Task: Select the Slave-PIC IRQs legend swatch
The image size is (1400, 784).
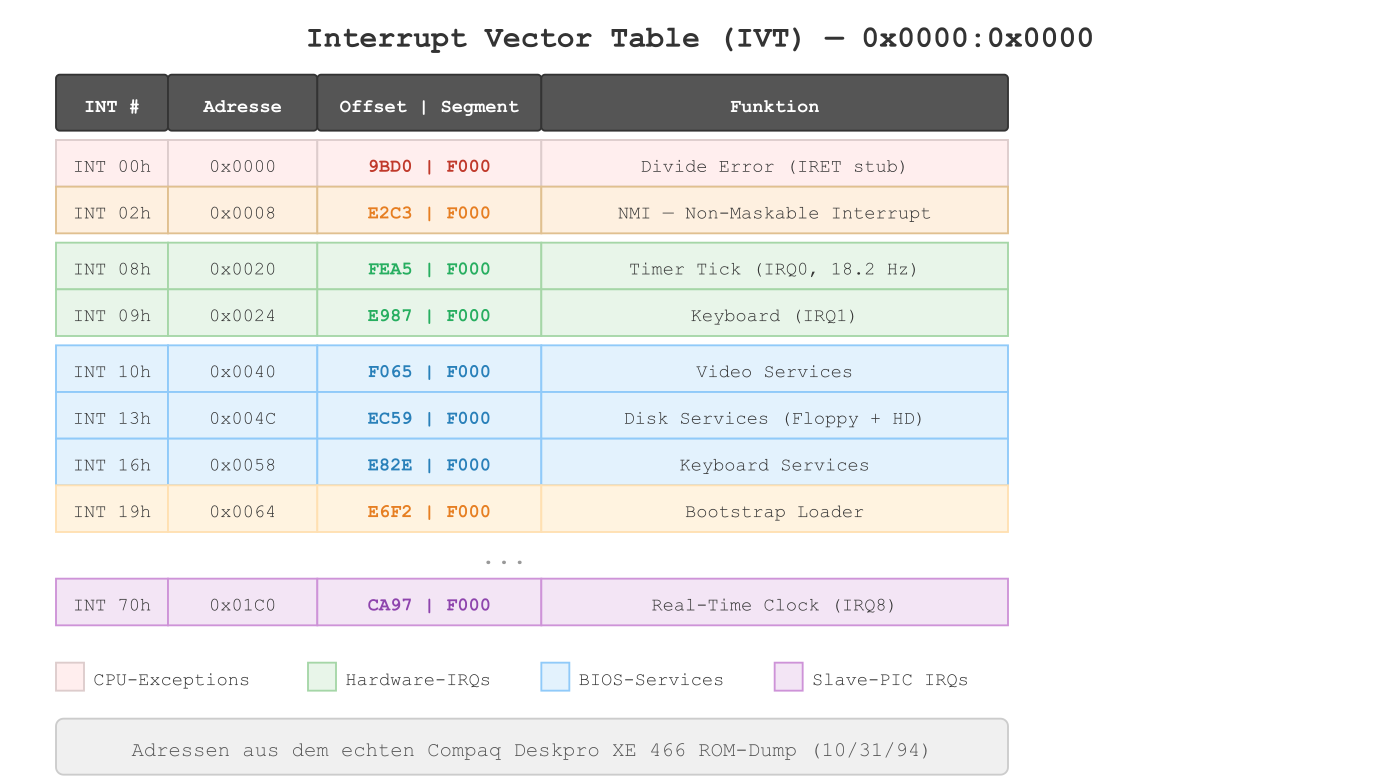Action: pyautogui.click(x=789, y=677)
